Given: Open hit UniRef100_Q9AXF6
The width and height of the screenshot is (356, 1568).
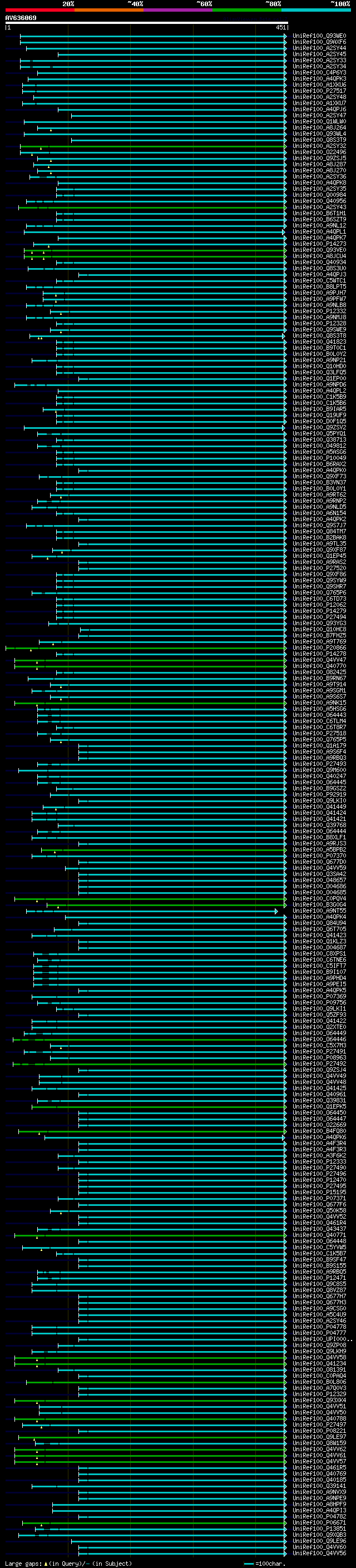Looking at the screenshot, I should coord(319,42).
